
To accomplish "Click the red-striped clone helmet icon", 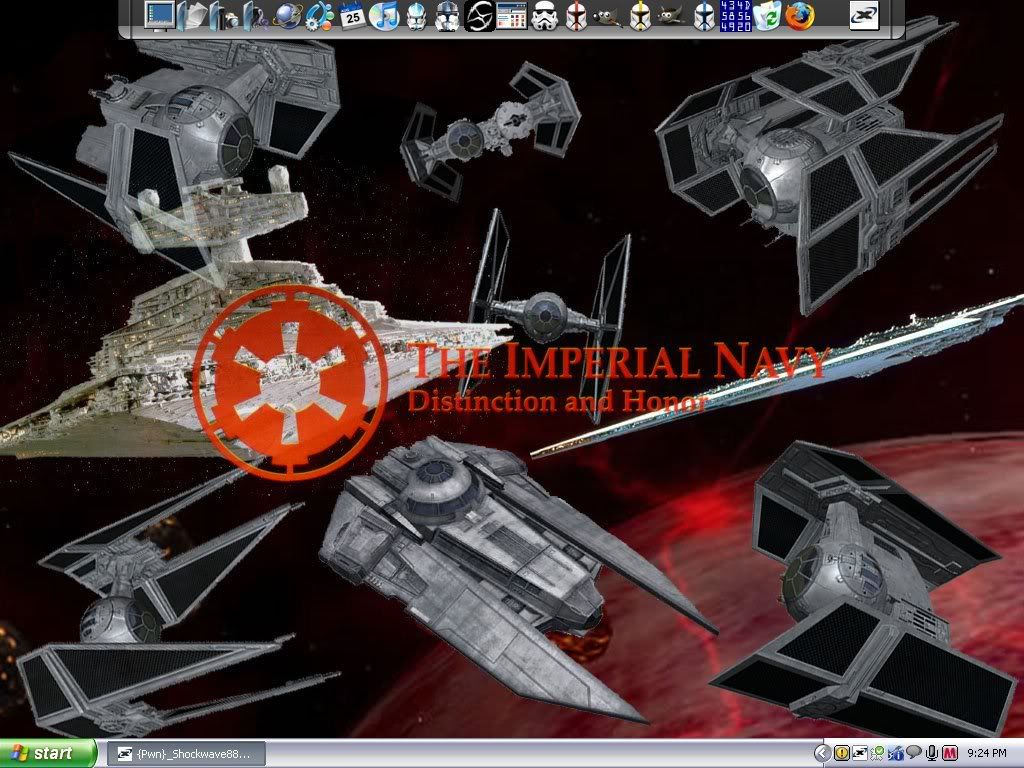I will coord(575,16).
